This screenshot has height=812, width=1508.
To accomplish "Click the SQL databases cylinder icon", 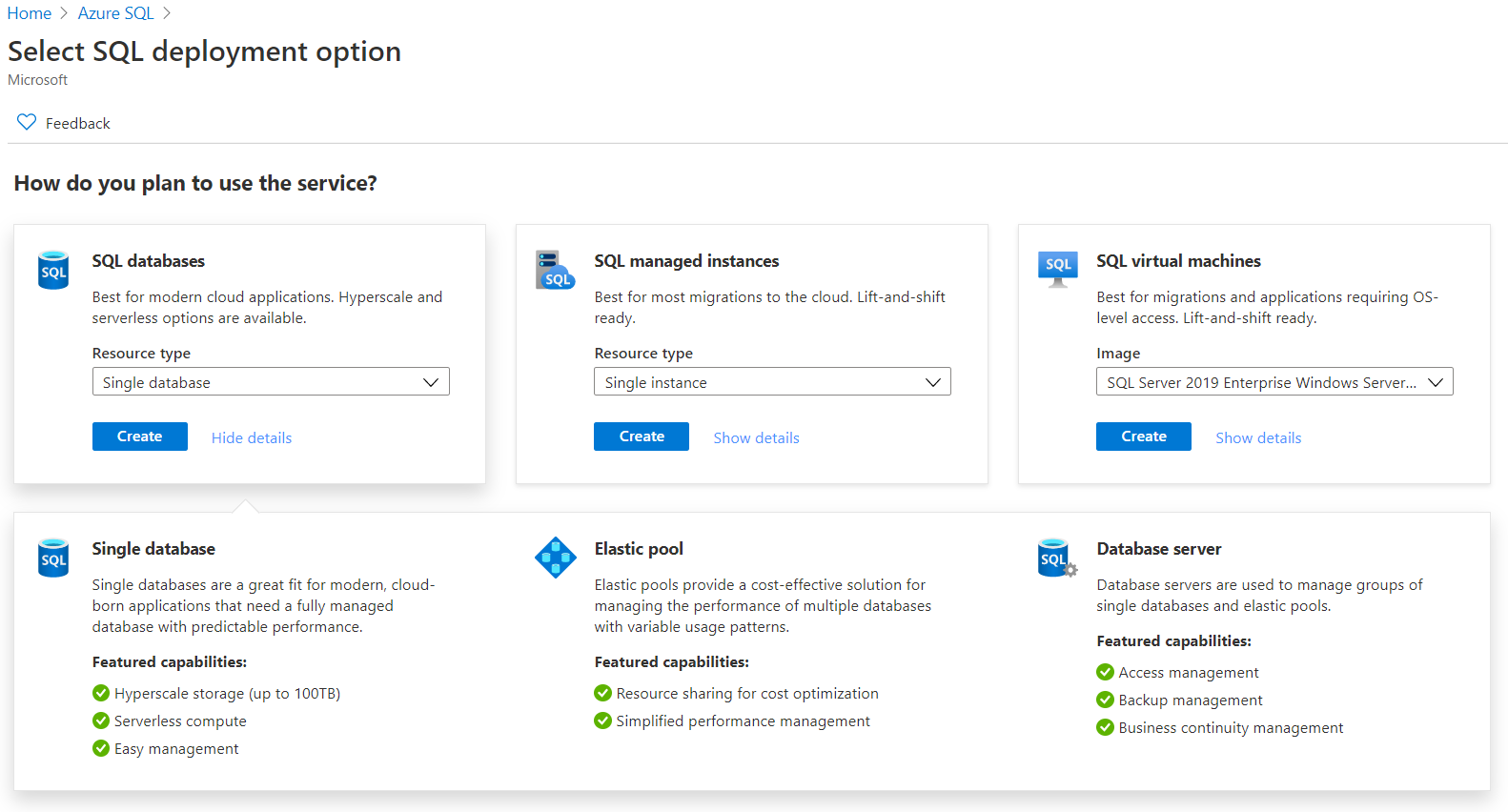I will (53, 270).
